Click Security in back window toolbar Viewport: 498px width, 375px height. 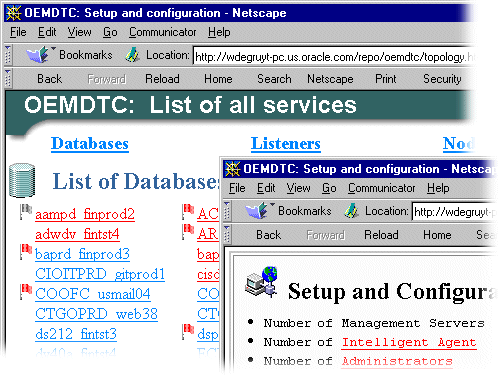tap(442, 79)
